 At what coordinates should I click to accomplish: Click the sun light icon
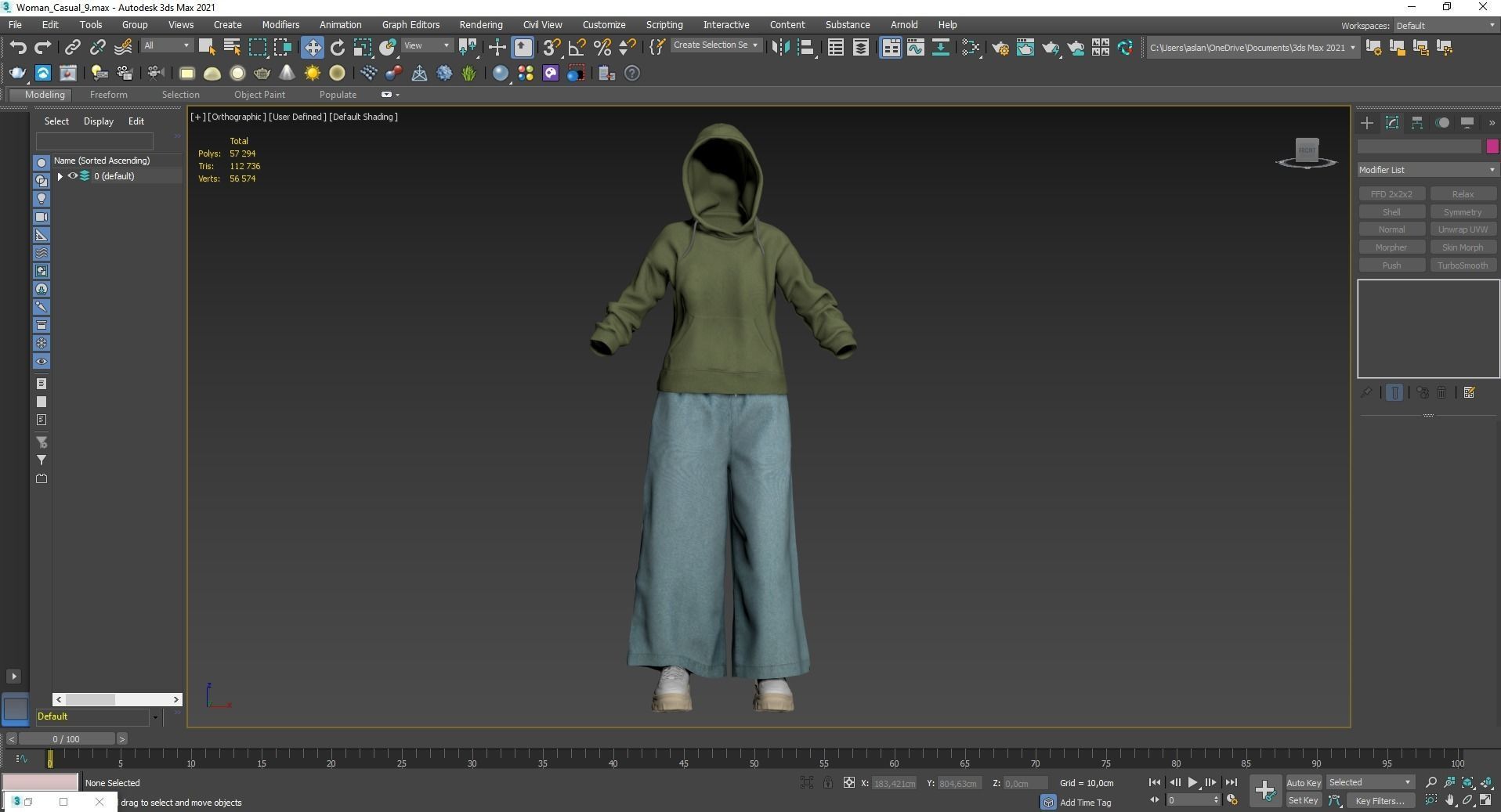click(313, 74)
